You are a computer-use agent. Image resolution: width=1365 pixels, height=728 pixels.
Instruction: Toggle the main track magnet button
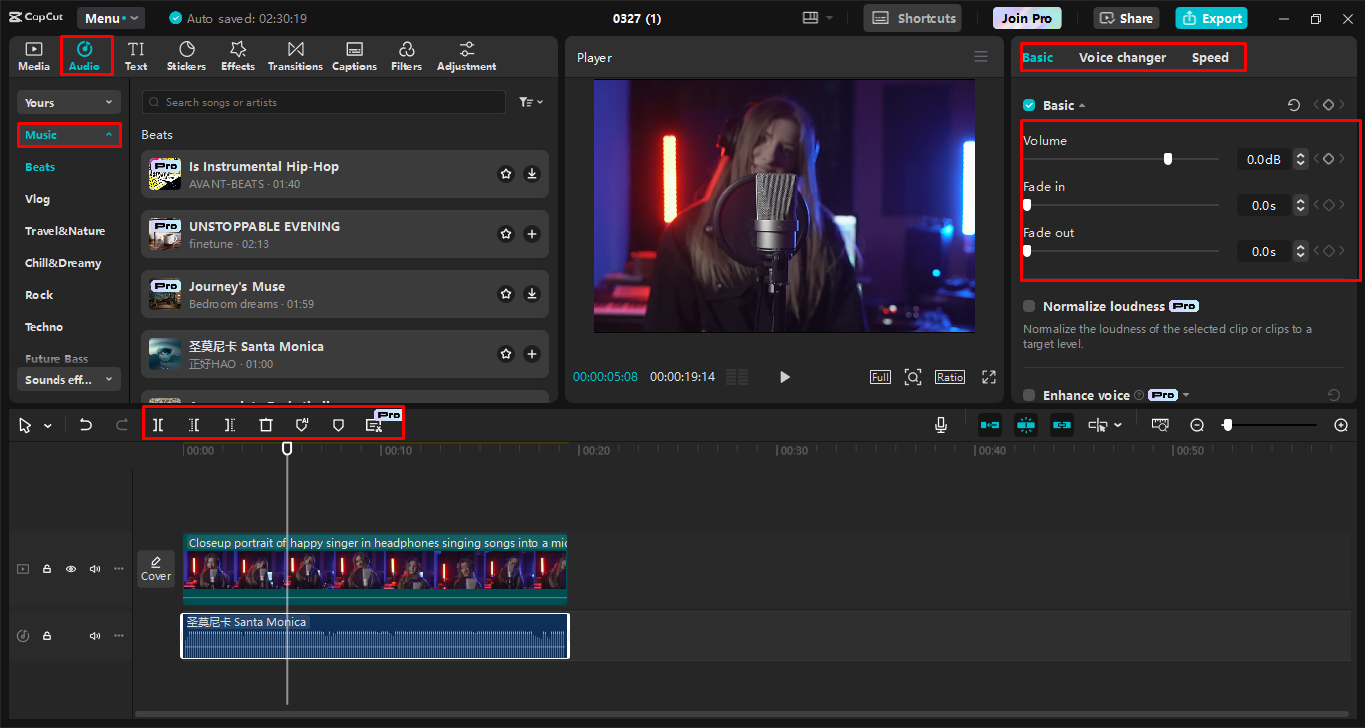click(x=990, y=425)
